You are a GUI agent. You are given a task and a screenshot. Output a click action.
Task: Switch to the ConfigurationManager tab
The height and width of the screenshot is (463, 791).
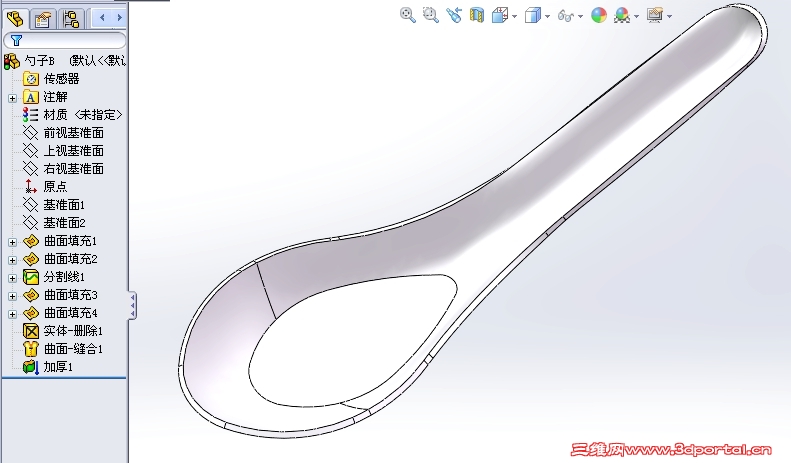(x=71, y=19)
